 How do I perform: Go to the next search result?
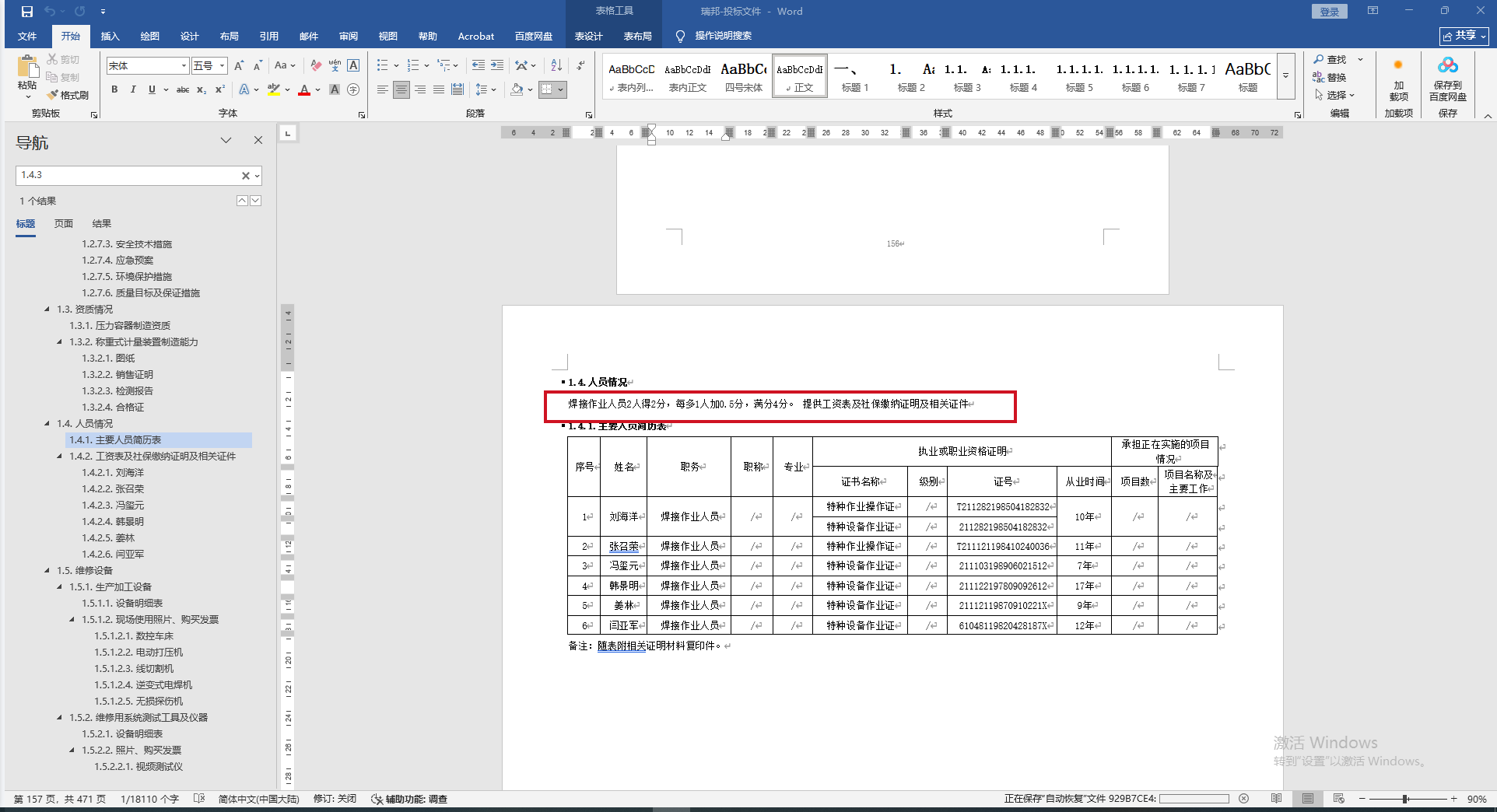255,201
